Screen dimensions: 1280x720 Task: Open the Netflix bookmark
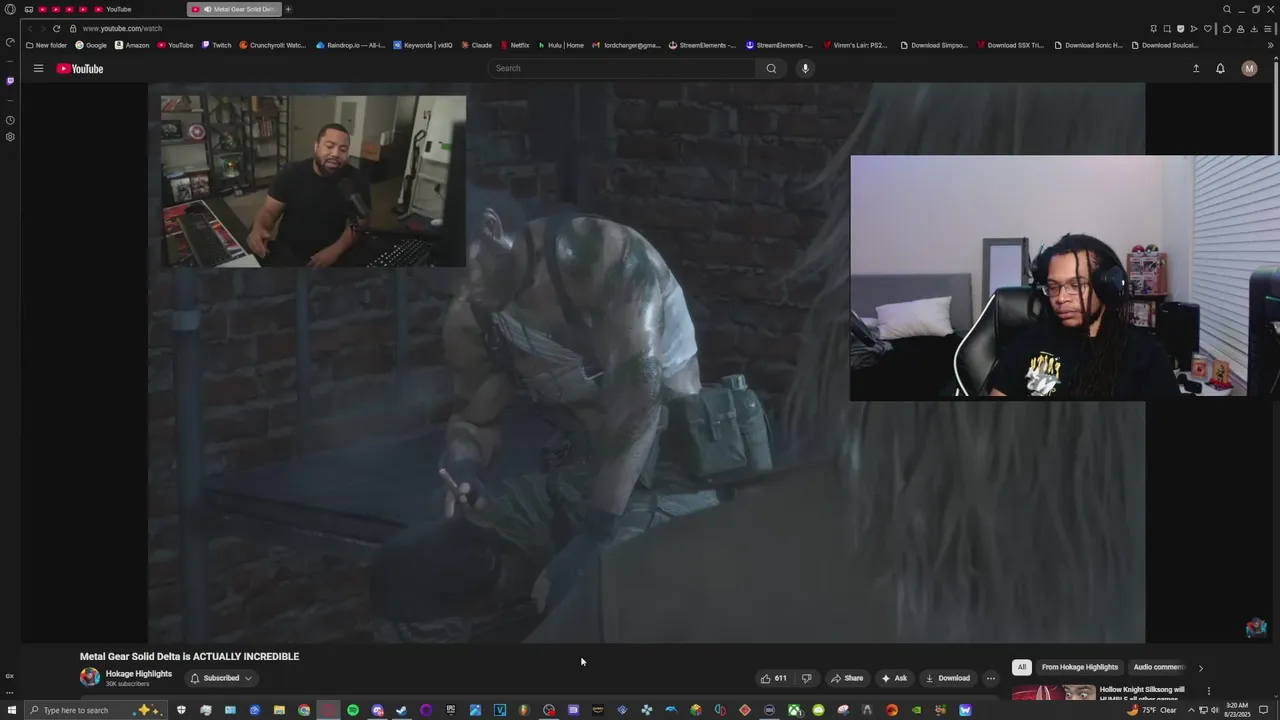point(514,45)
